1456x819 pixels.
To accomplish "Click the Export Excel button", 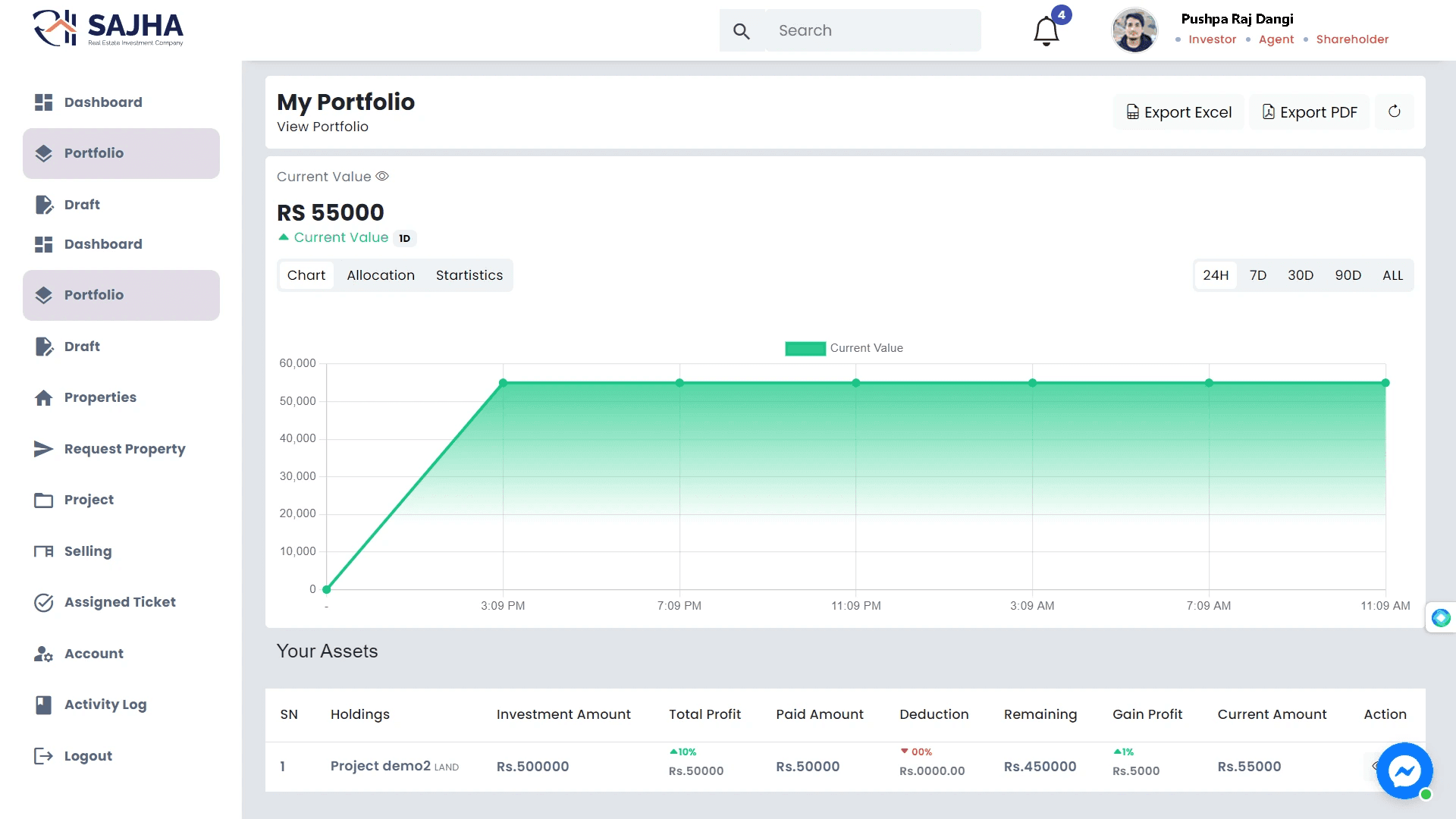I will pyautogui.click(x=1178, y=112).
